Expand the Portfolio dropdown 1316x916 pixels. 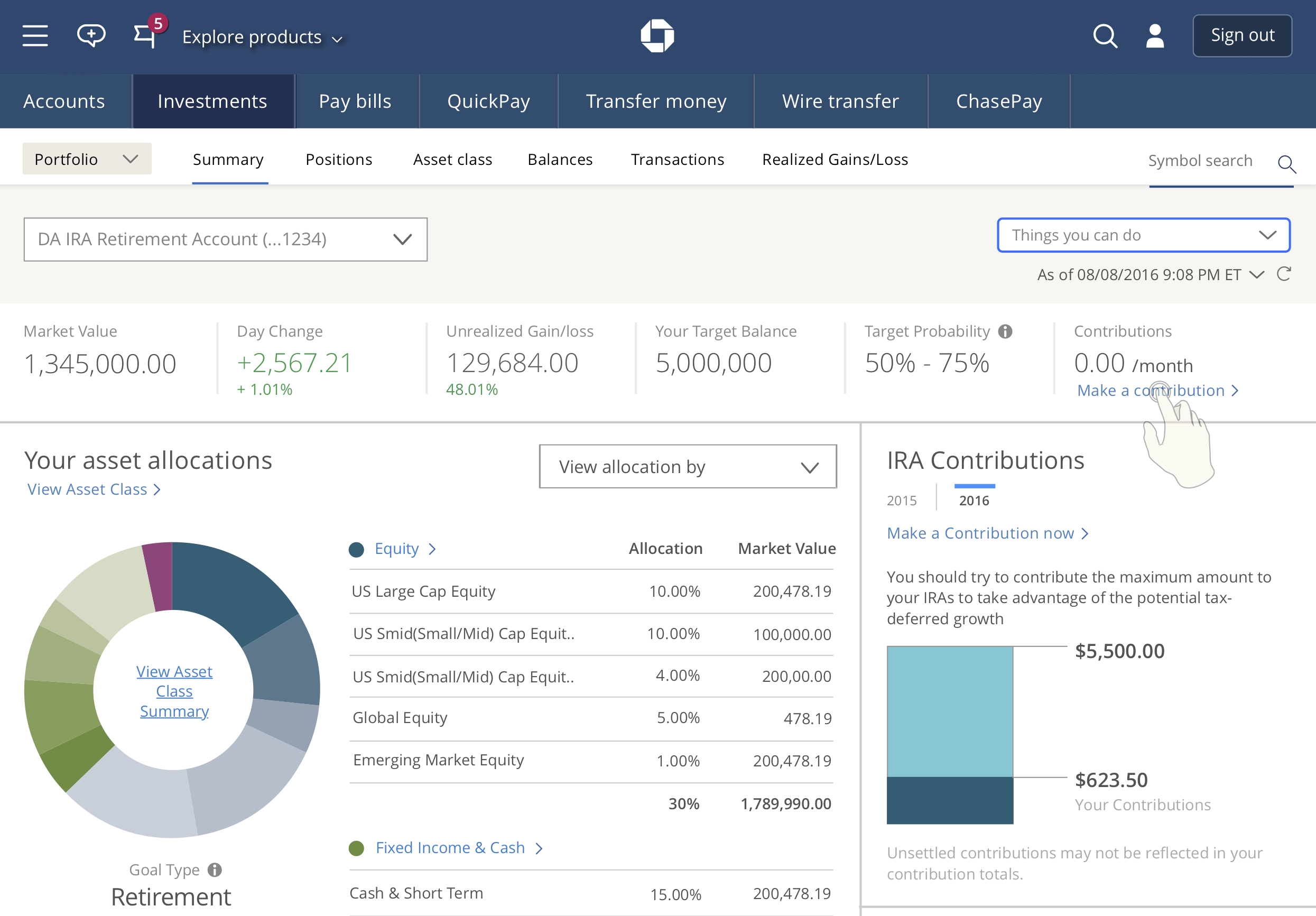click(87, 159)
